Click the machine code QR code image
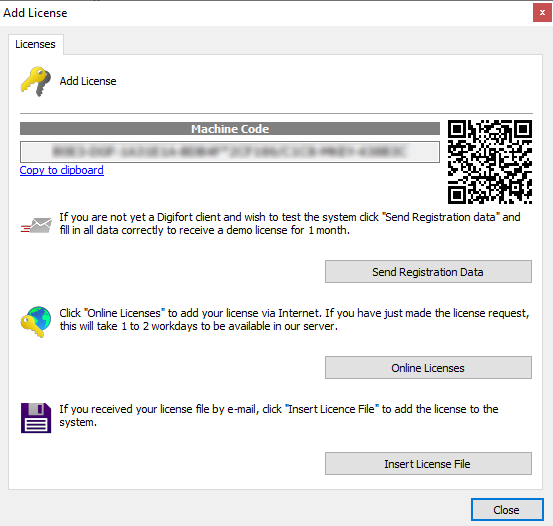Screen dimensions: 553x526 pos(490,162)
